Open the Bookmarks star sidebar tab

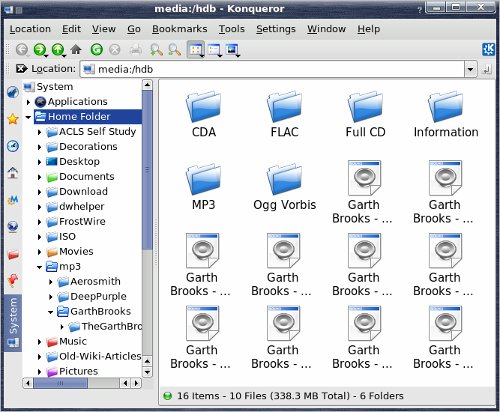tap(13, 119)
